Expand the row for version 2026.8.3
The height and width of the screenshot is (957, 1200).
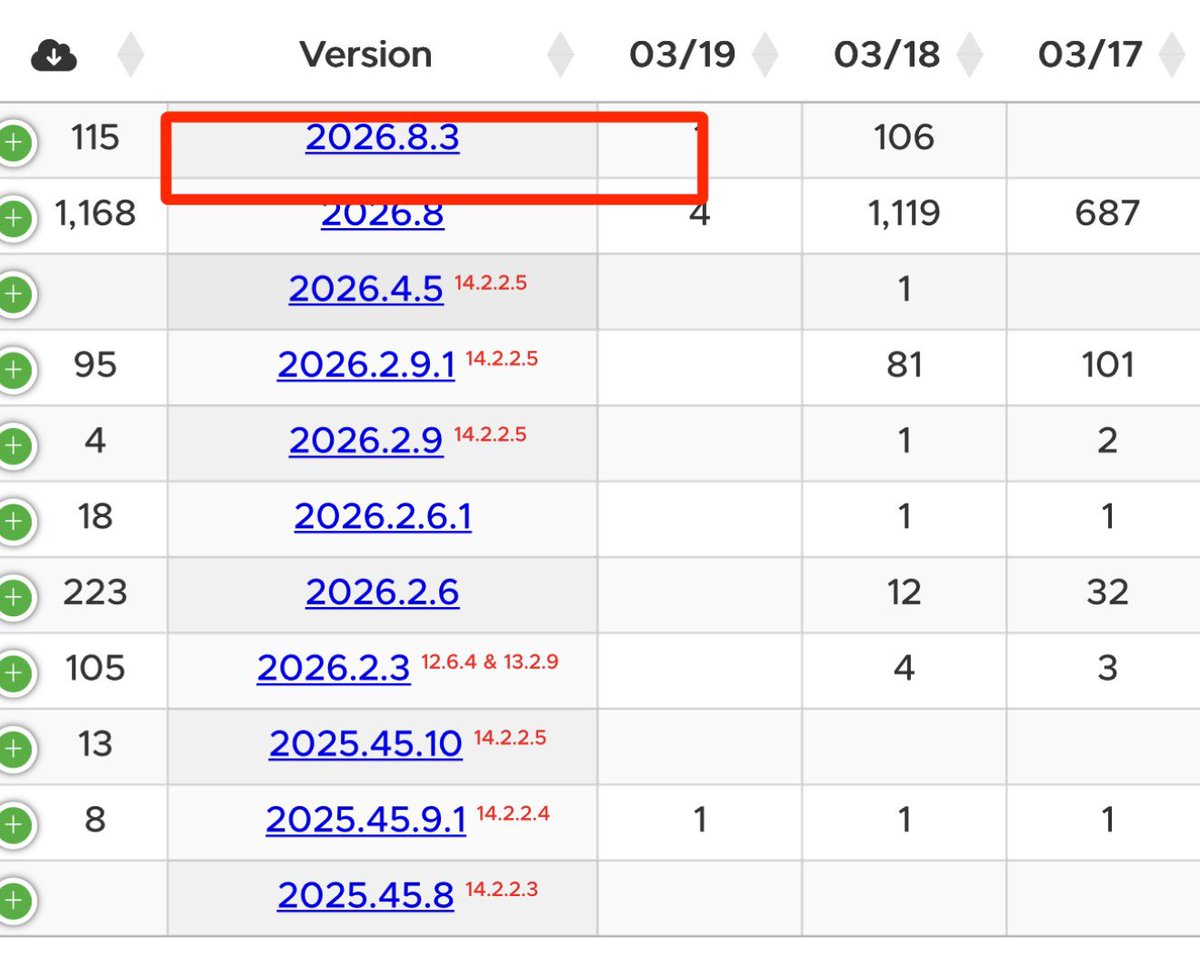pyautogui.click(x=14, y=143)
